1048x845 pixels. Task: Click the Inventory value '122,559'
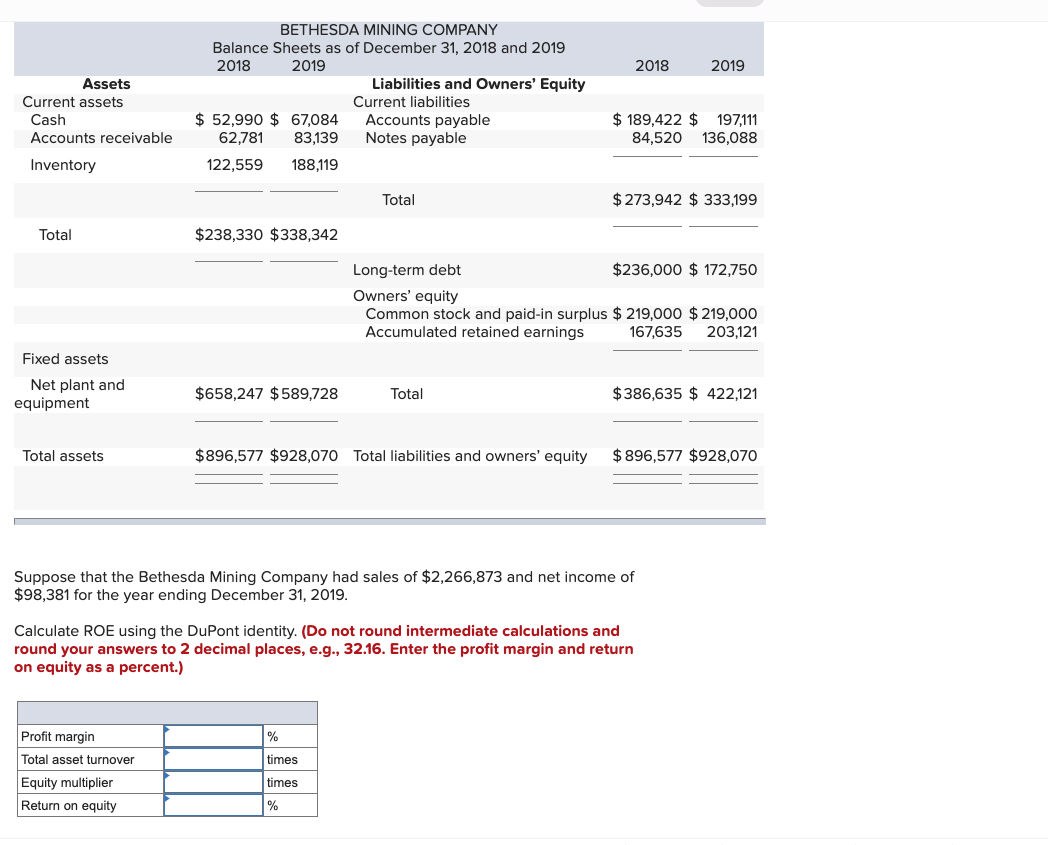tap(235, 165)
